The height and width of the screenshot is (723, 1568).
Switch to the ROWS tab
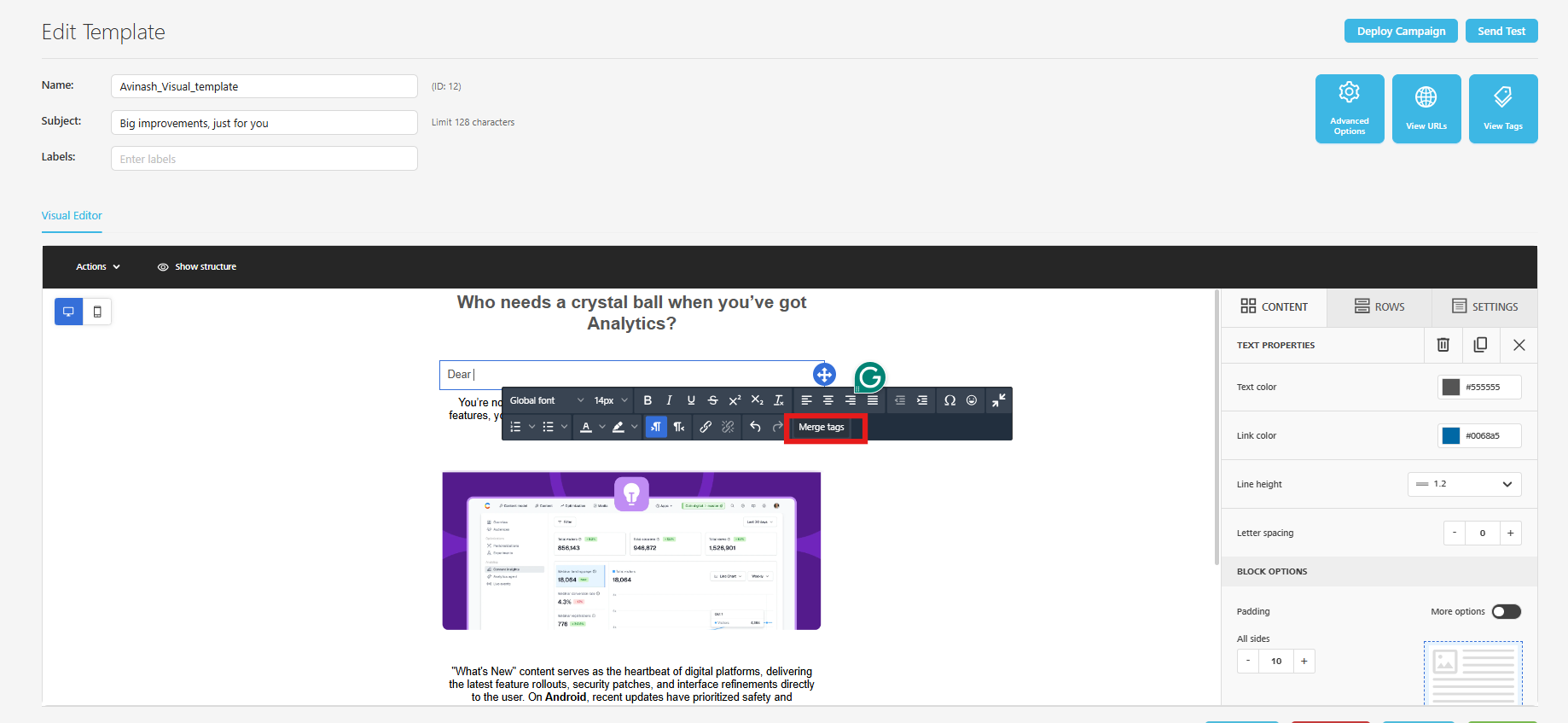click(x=1379, y=306)
